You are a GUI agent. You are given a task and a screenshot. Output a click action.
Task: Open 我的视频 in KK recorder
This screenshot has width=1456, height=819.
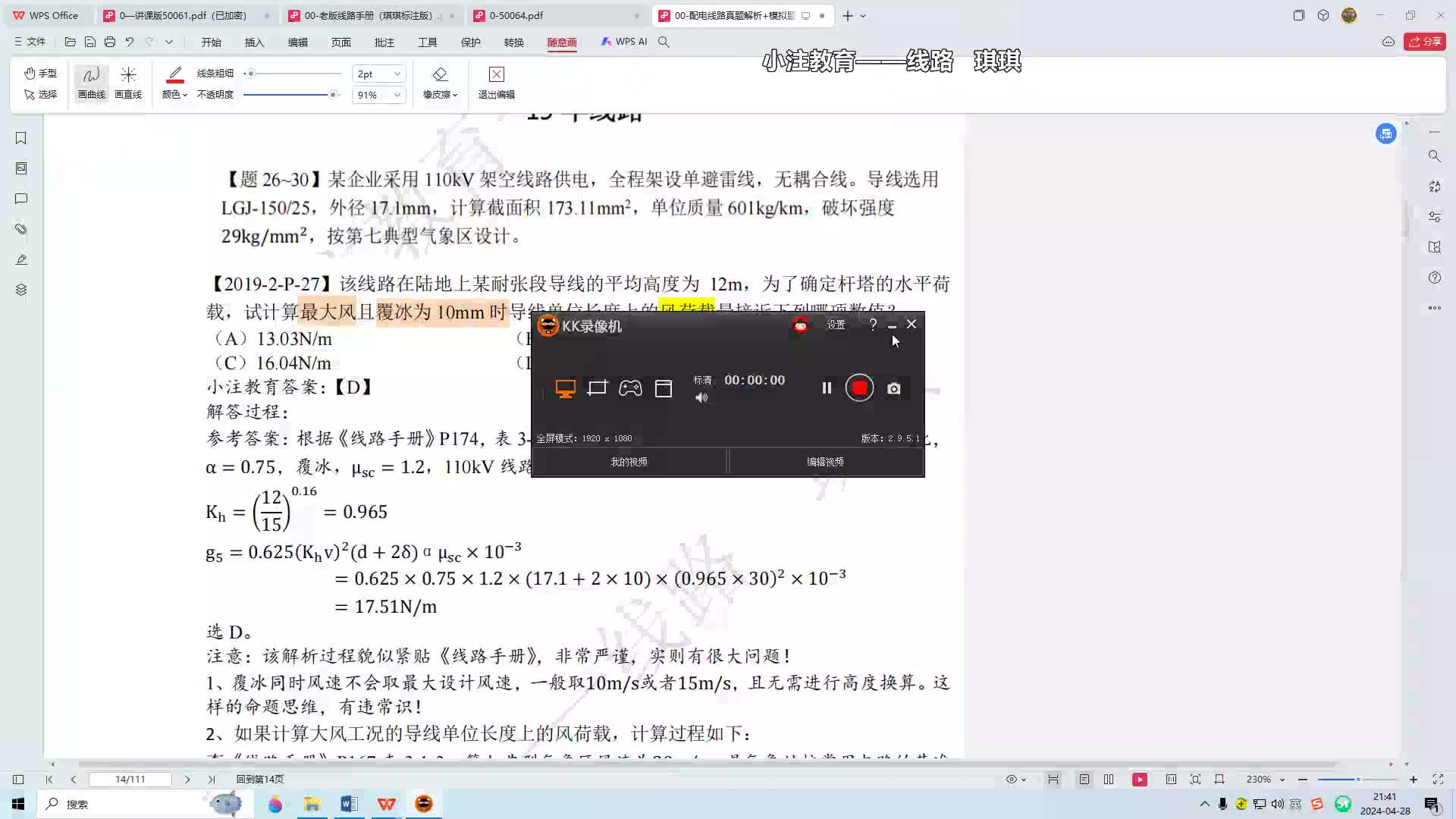tap(629, 461)
